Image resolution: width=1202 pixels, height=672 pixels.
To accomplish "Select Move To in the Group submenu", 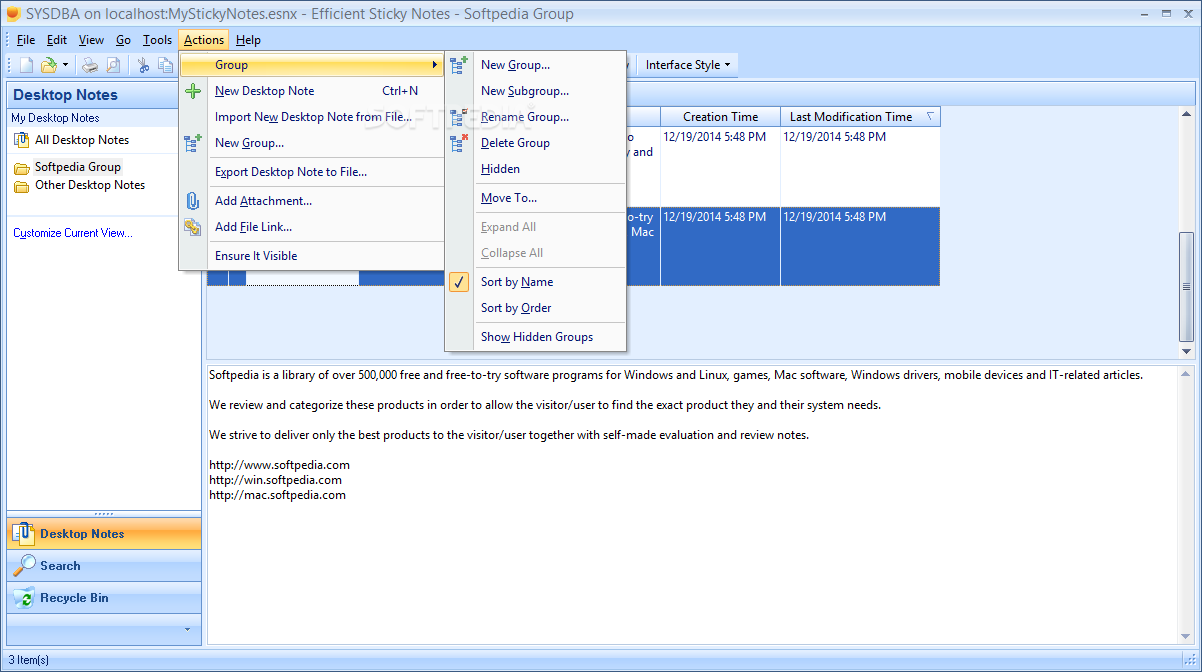I will (x=536, y=198).
